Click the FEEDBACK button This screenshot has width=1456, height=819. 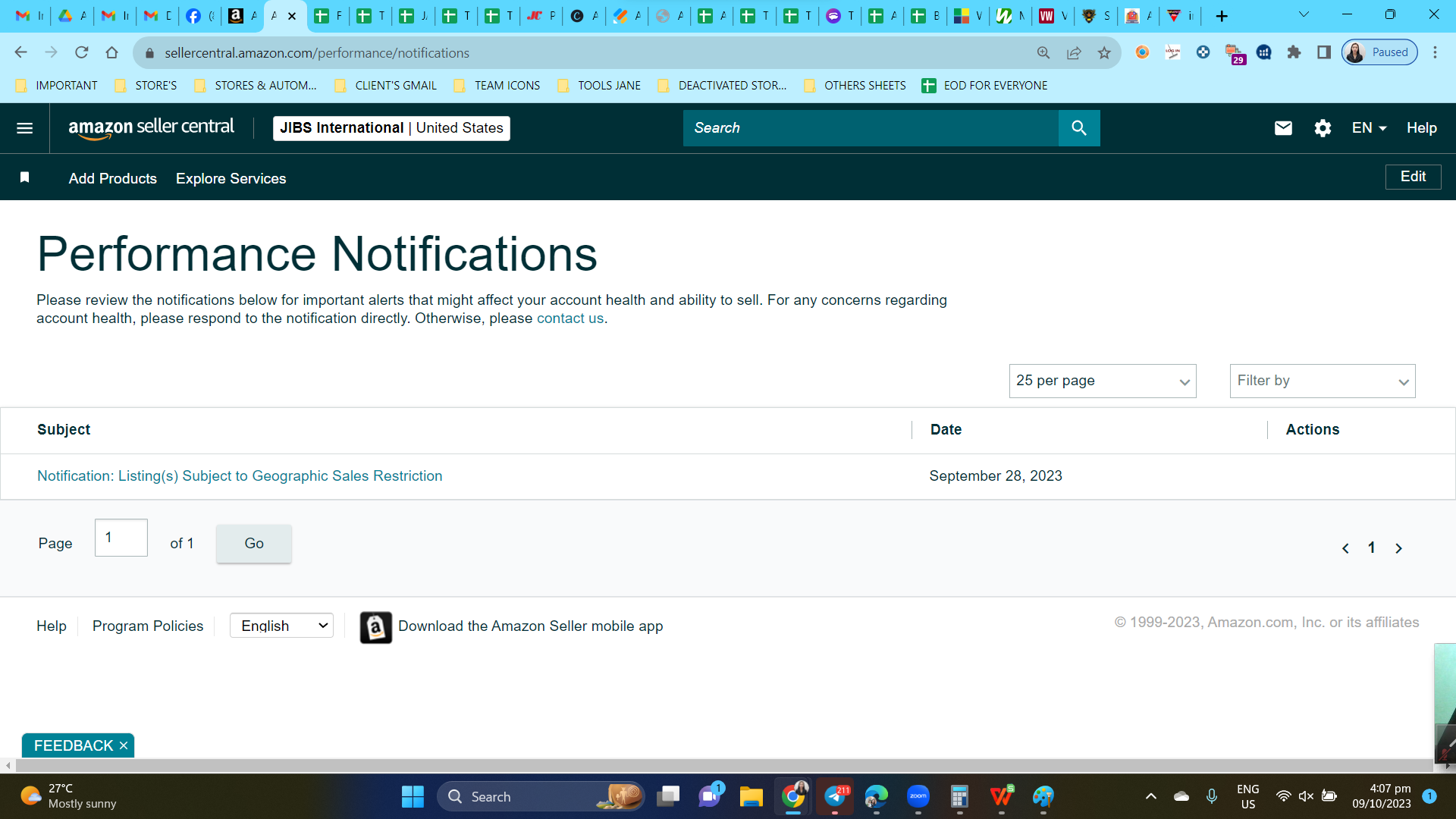[74, 746]
